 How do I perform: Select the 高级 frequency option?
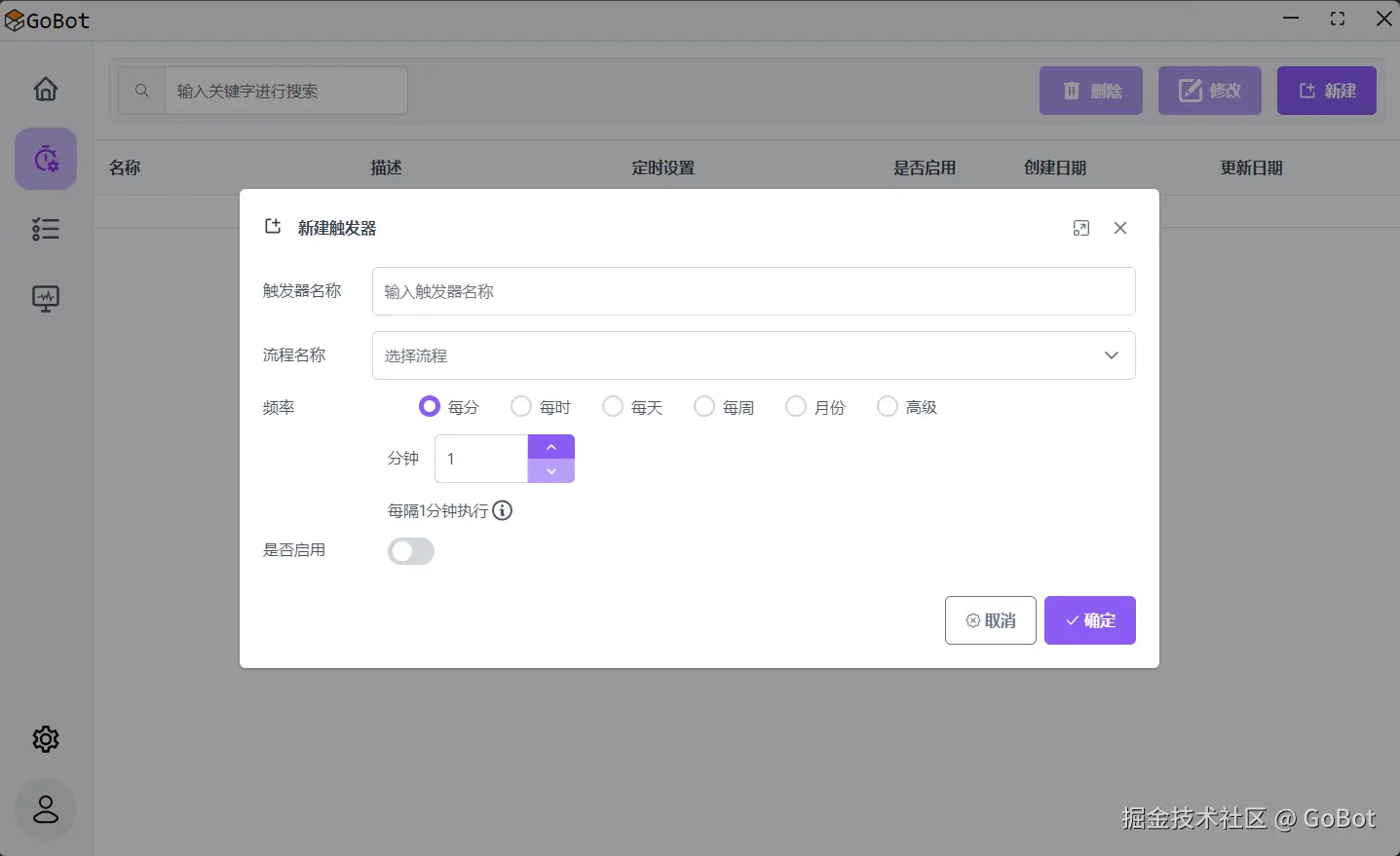click(888, 406)
